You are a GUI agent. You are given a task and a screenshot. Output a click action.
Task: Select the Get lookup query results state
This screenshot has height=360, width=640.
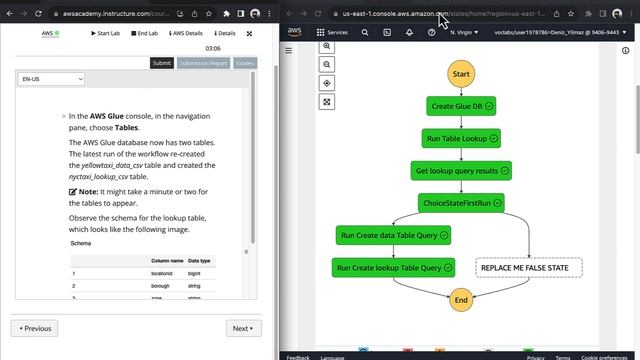(461, 171)
